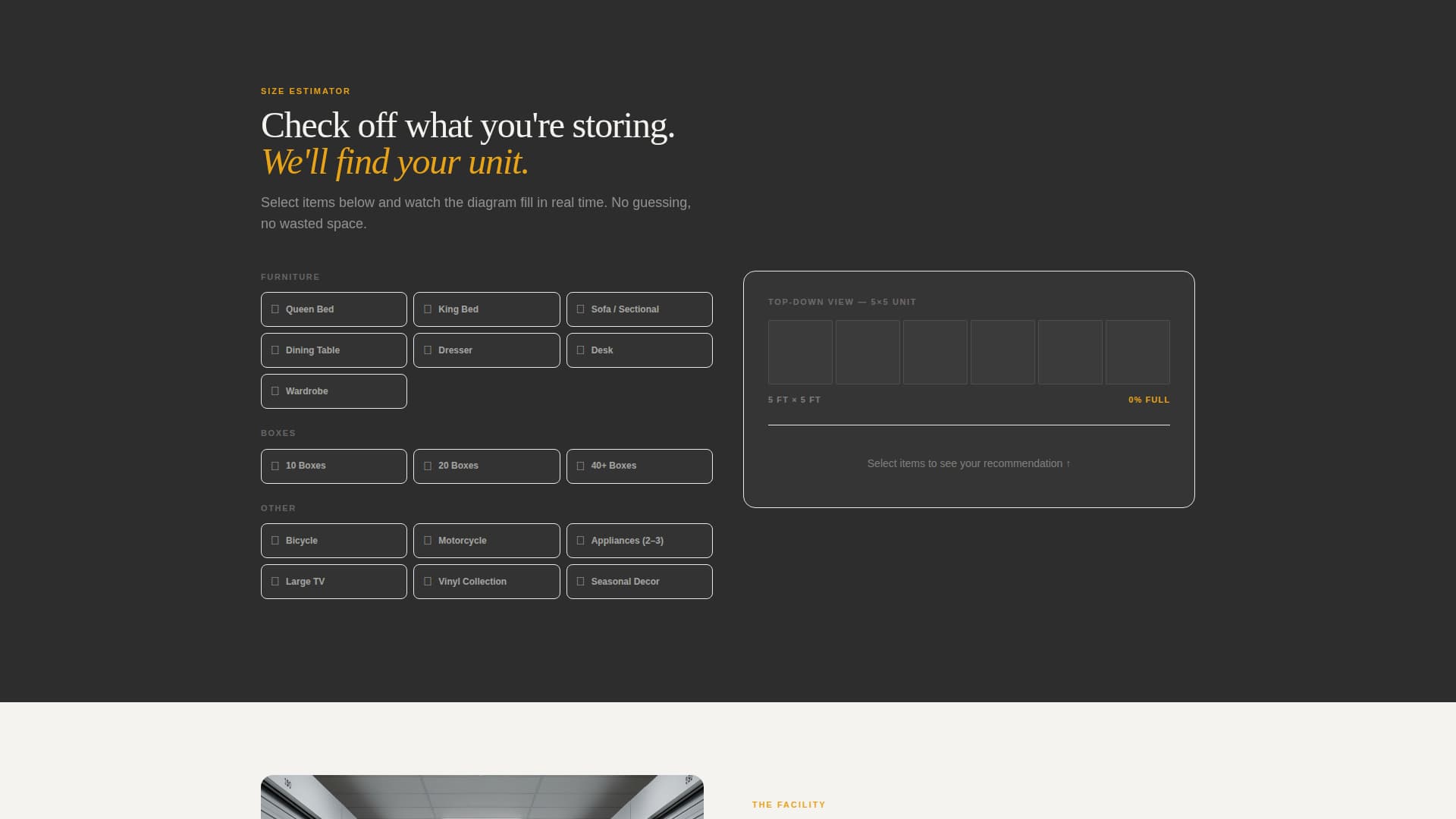Check the Appliances (2–3) option
Viewport: 1456px width, 819px height.
(639, 540)
